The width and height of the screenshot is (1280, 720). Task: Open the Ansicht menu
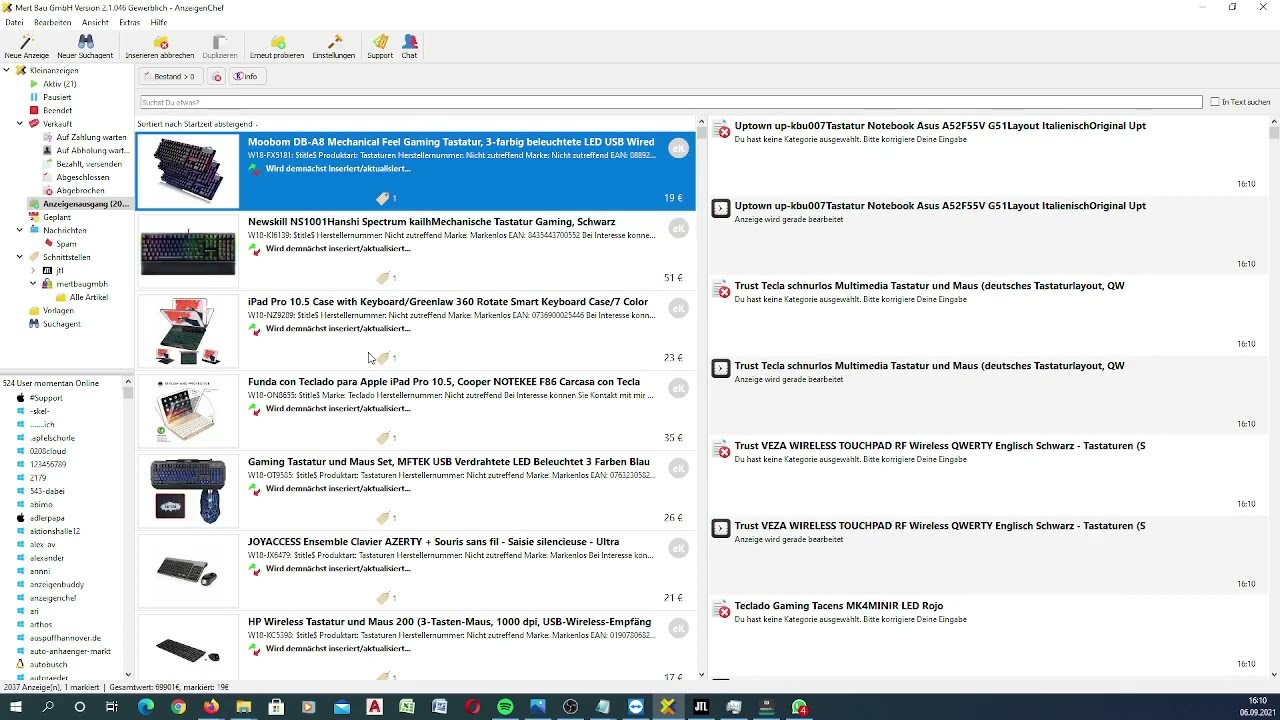pos(95,22)
